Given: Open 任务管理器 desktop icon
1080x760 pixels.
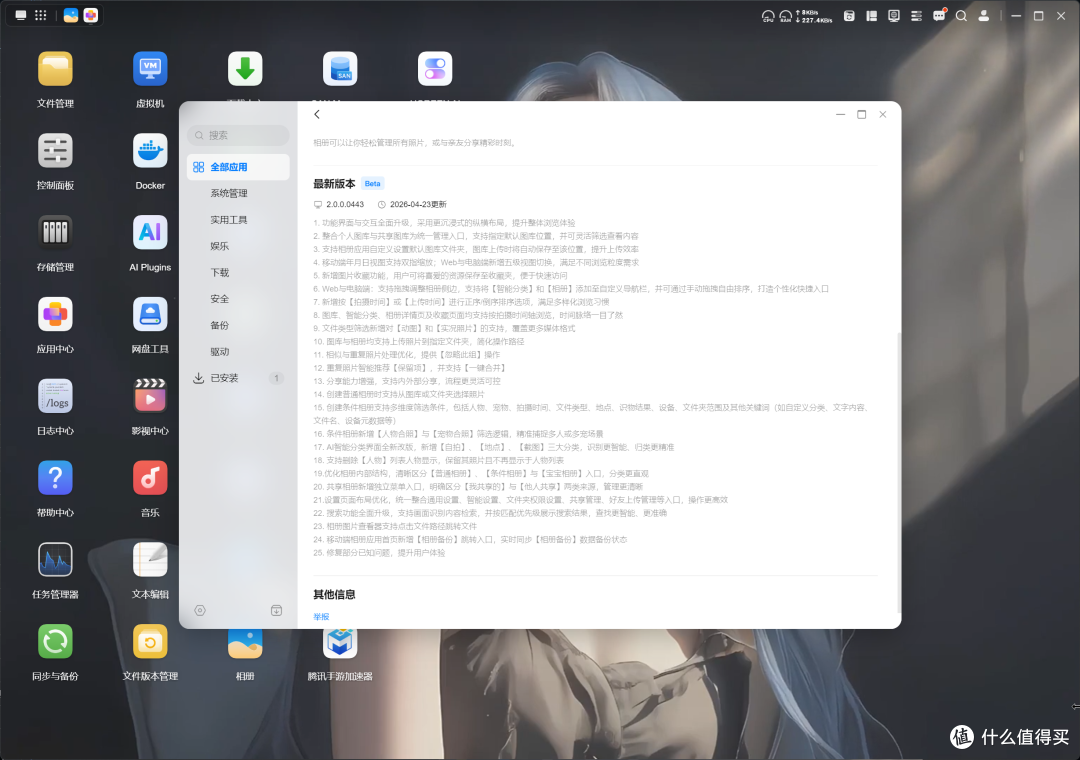Looking at the screenshot, I should 55,559.
